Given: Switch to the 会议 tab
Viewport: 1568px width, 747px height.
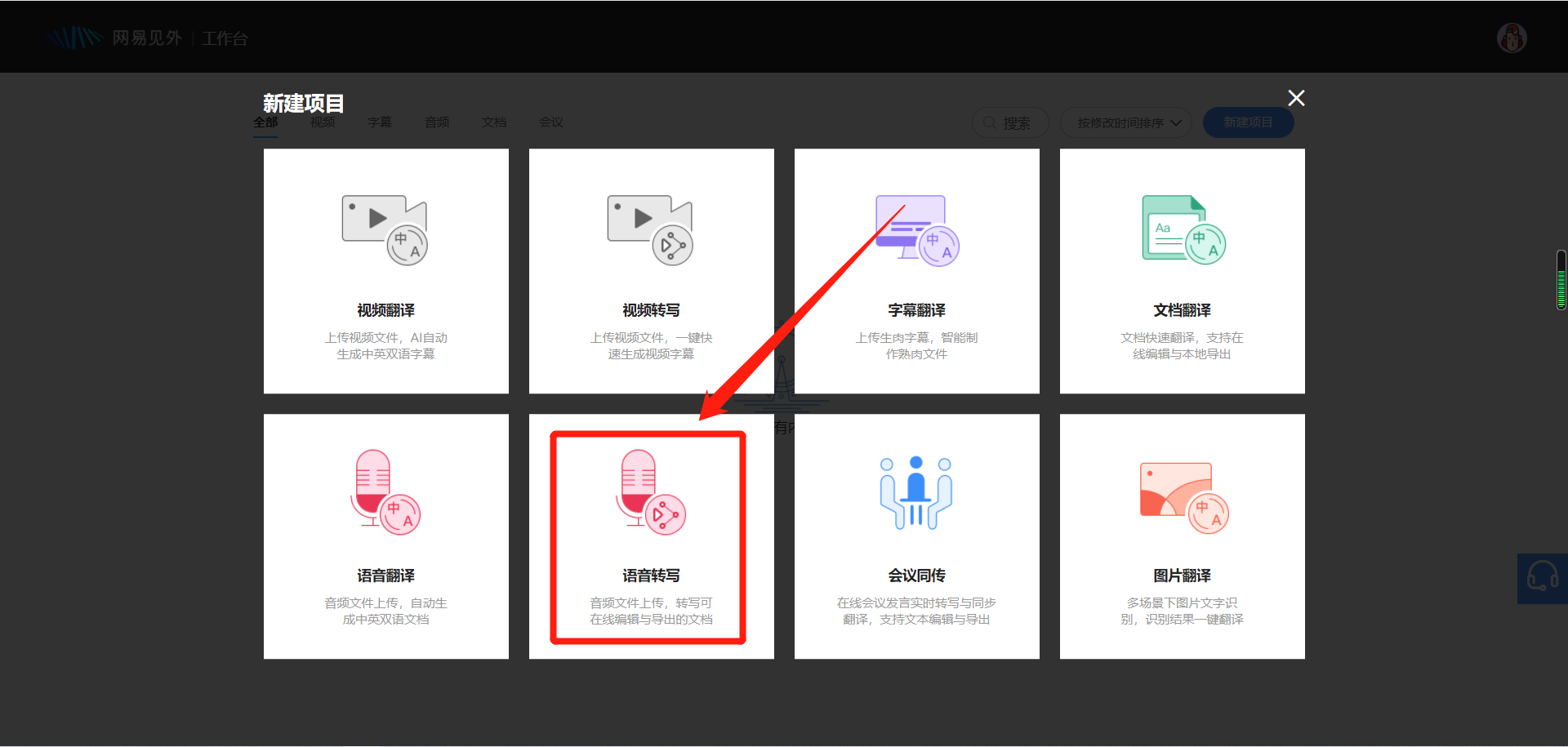Looking at the screenshot, I should (551, 122).
